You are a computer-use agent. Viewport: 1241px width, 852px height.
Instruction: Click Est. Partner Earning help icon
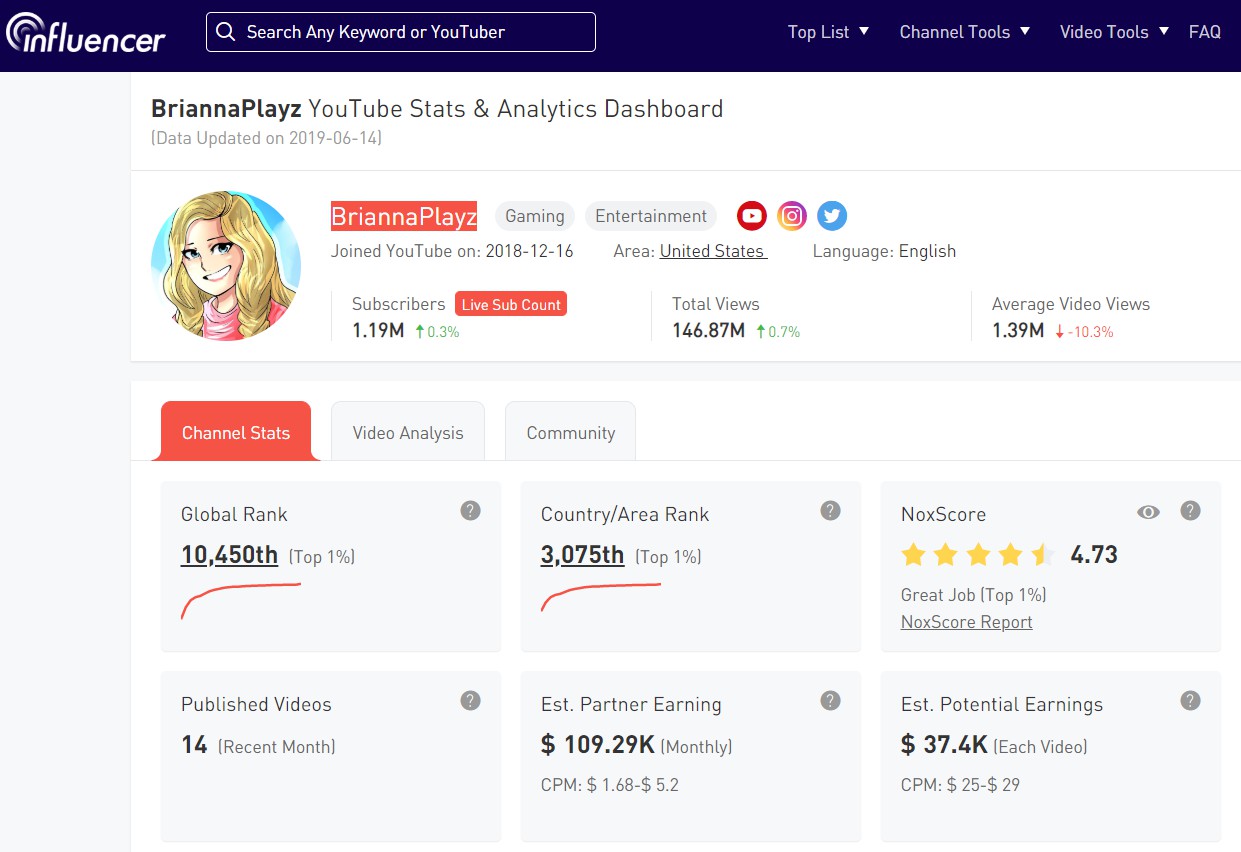[x=830, y=701]
